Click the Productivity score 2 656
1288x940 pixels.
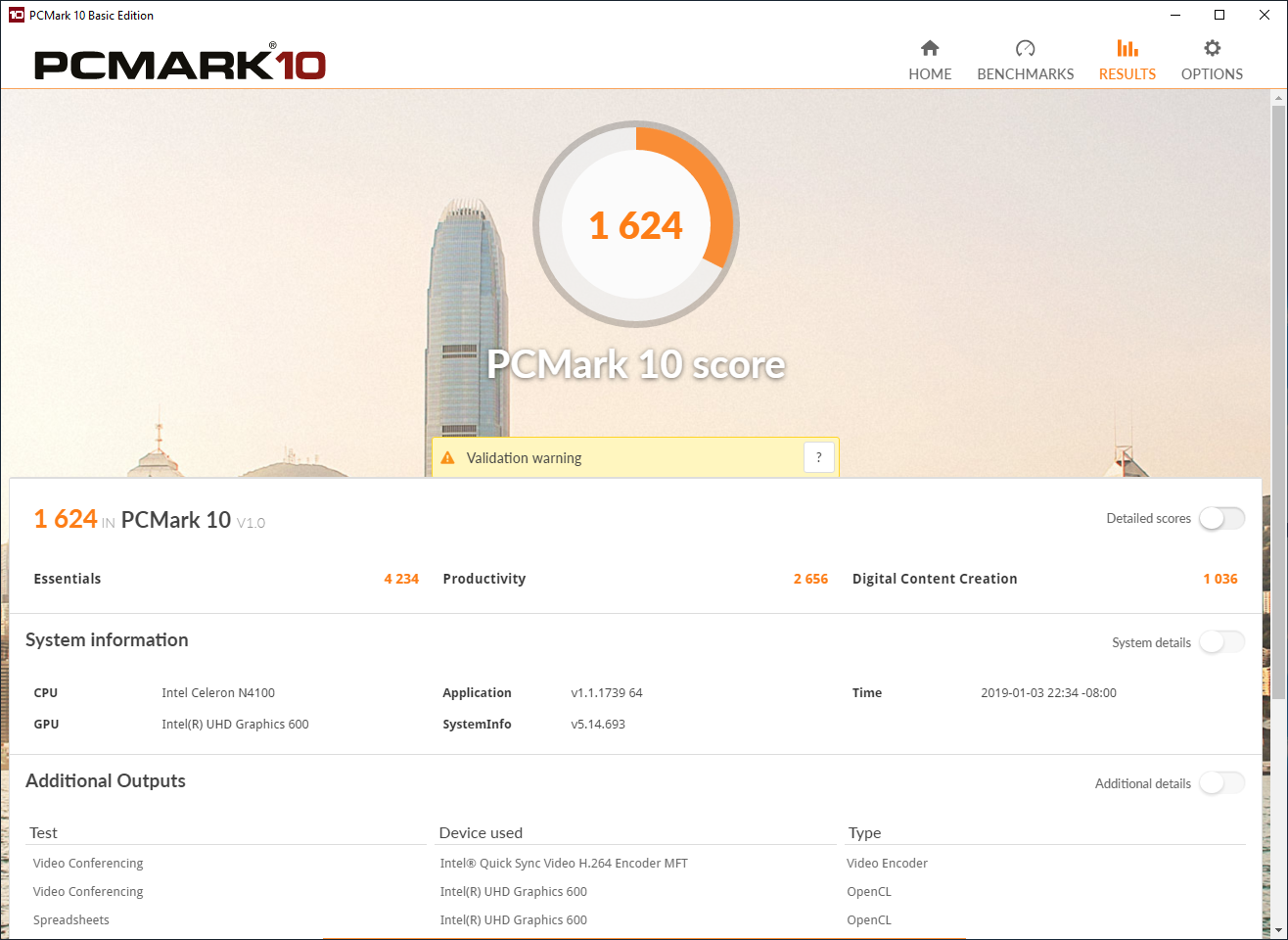click(x=810, y=579)
